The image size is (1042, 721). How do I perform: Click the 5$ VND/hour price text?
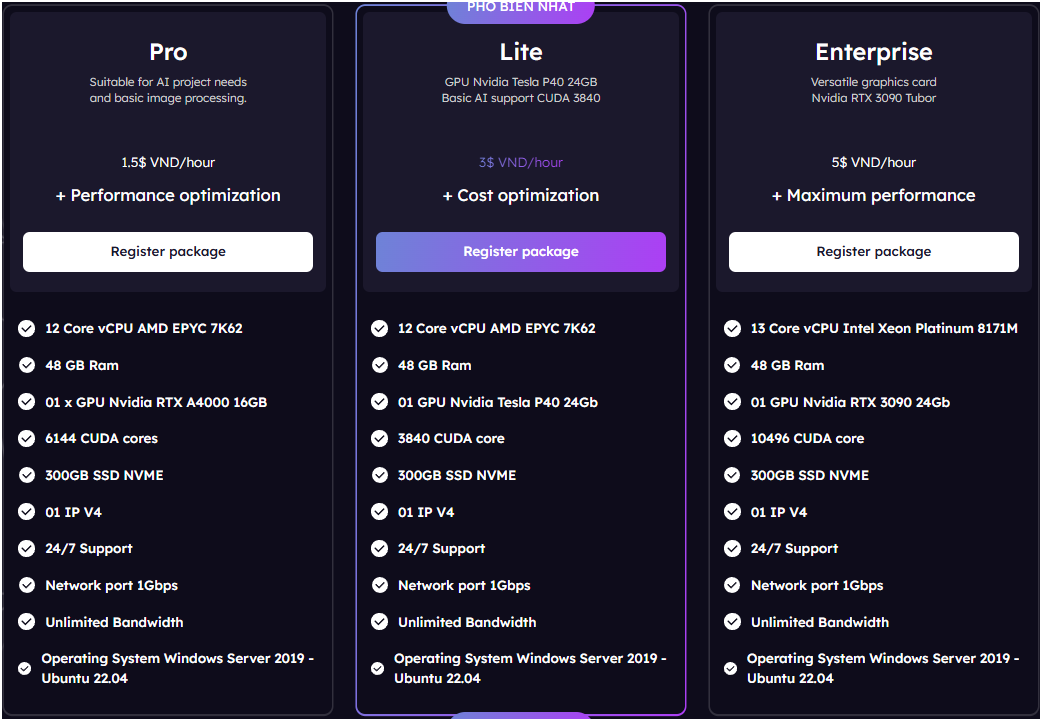[874, 162]
